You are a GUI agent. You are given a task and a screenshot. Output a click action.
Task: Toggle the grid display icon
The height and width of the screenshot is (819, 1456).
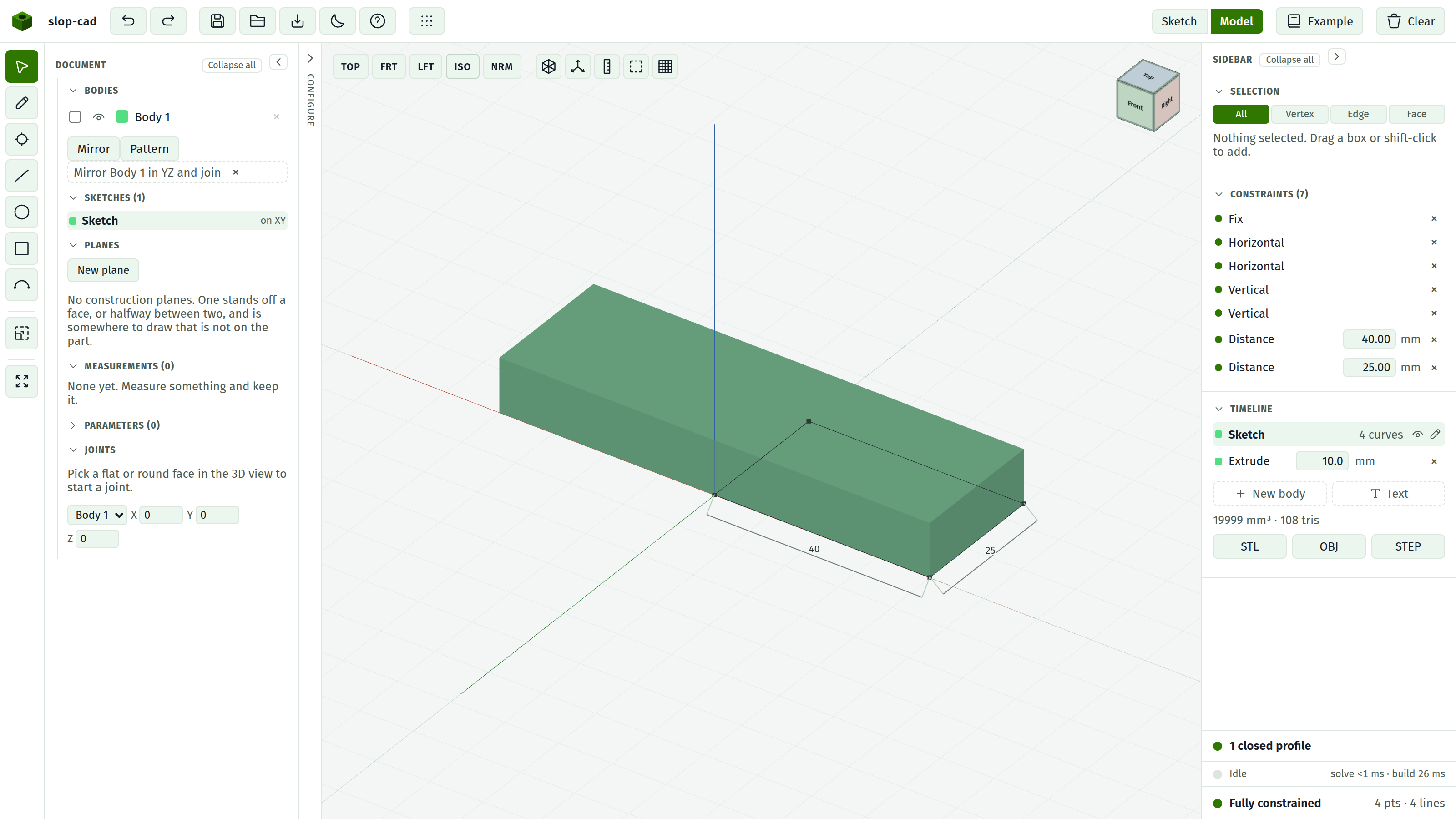(x=665, y=66)
